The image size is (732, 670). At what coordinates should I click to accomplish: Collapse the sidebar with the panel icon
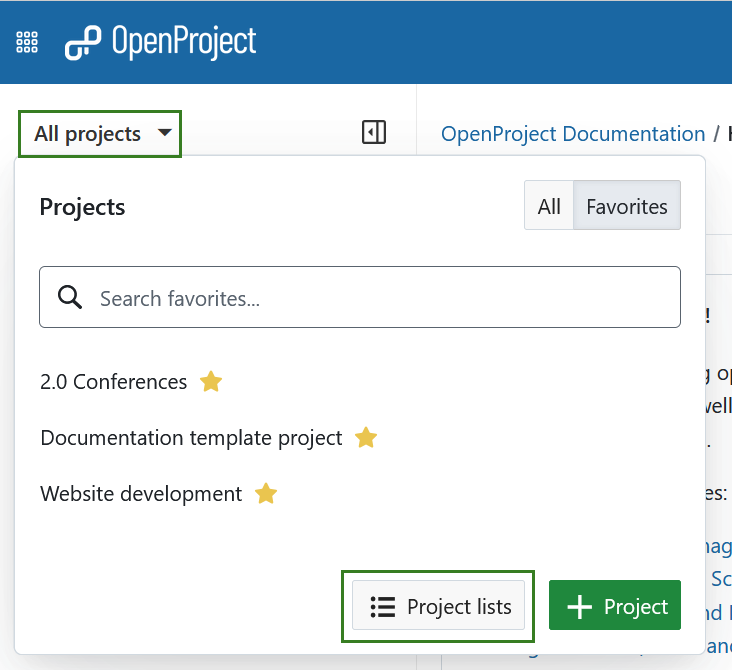pyautogui.click(x=374, y=132)
